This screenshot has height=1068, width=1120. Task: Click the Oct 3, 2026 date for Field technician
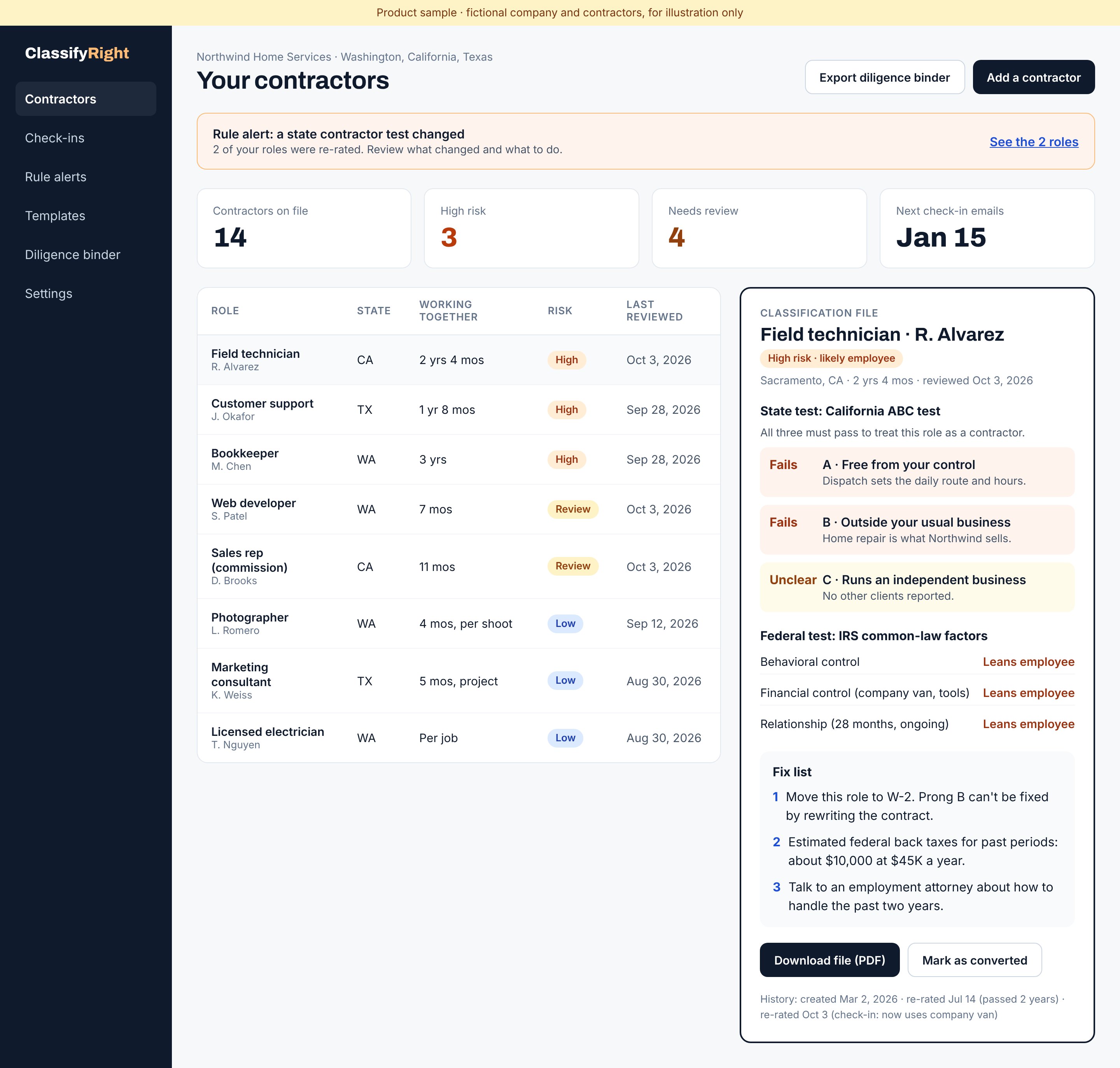(x=658, y=360)
